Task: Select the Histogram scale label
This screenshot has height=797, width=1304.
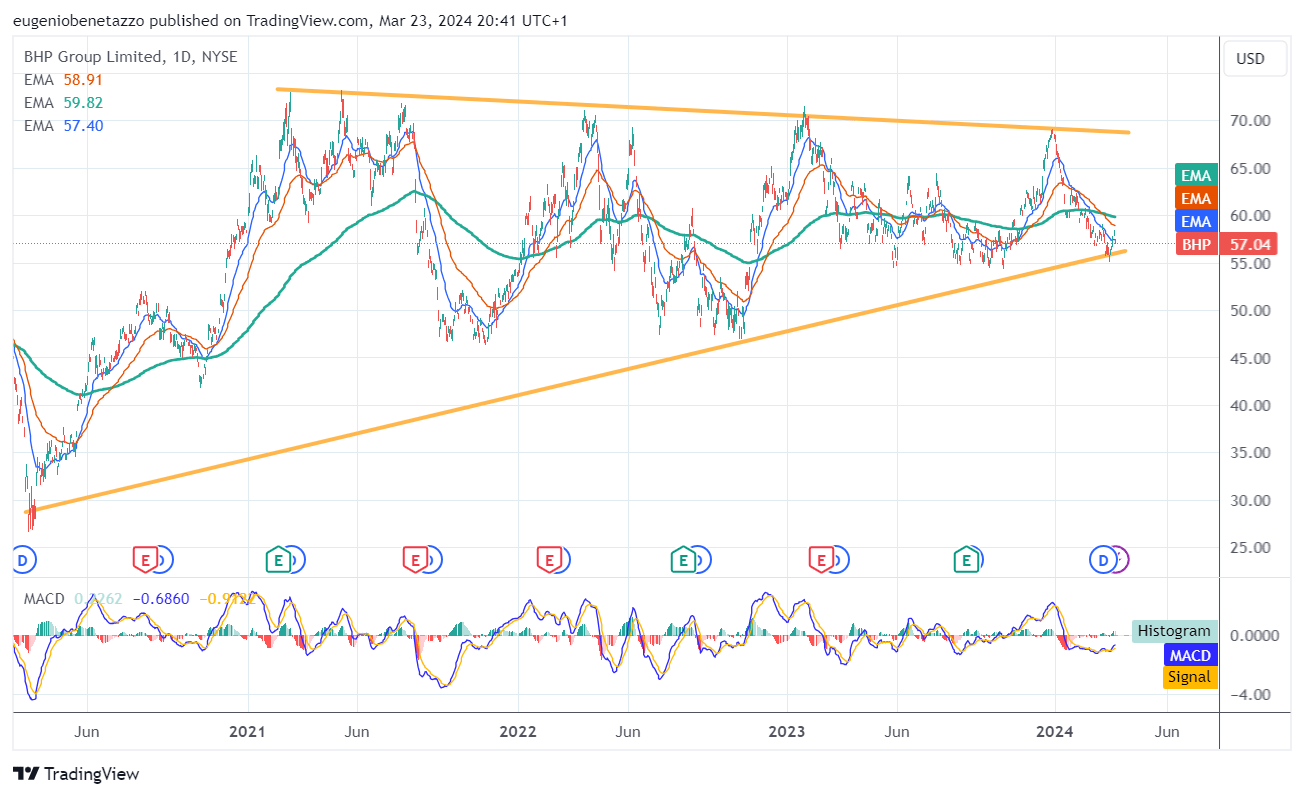Action: pyautogui.click(x=1174, y=631)
